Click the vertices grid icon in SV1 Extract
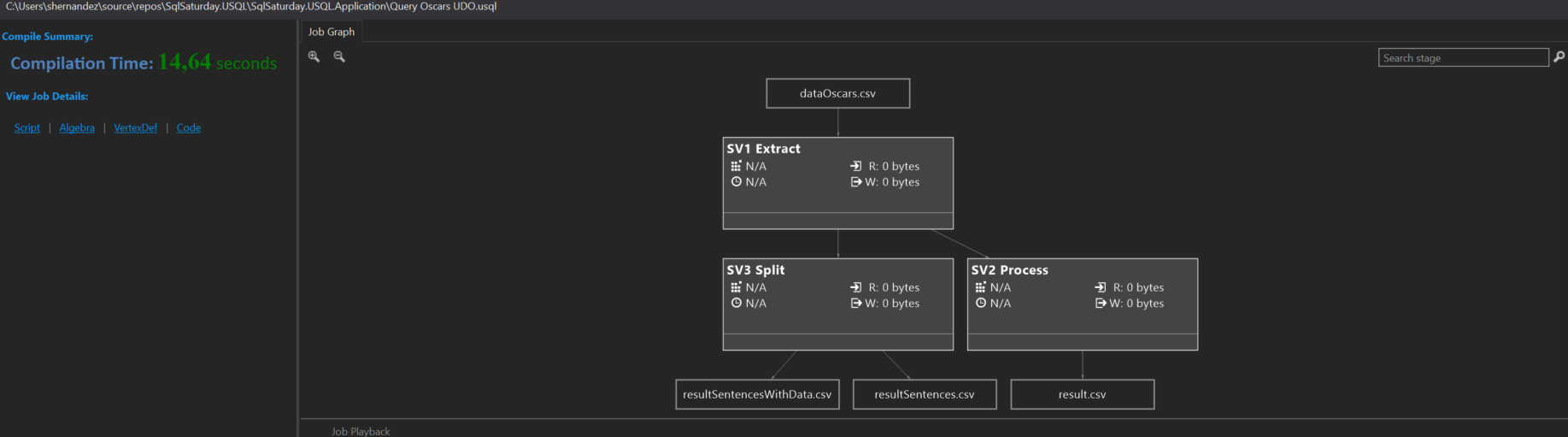This screenshot has width=1568, height=437. (x=736, y=166)
